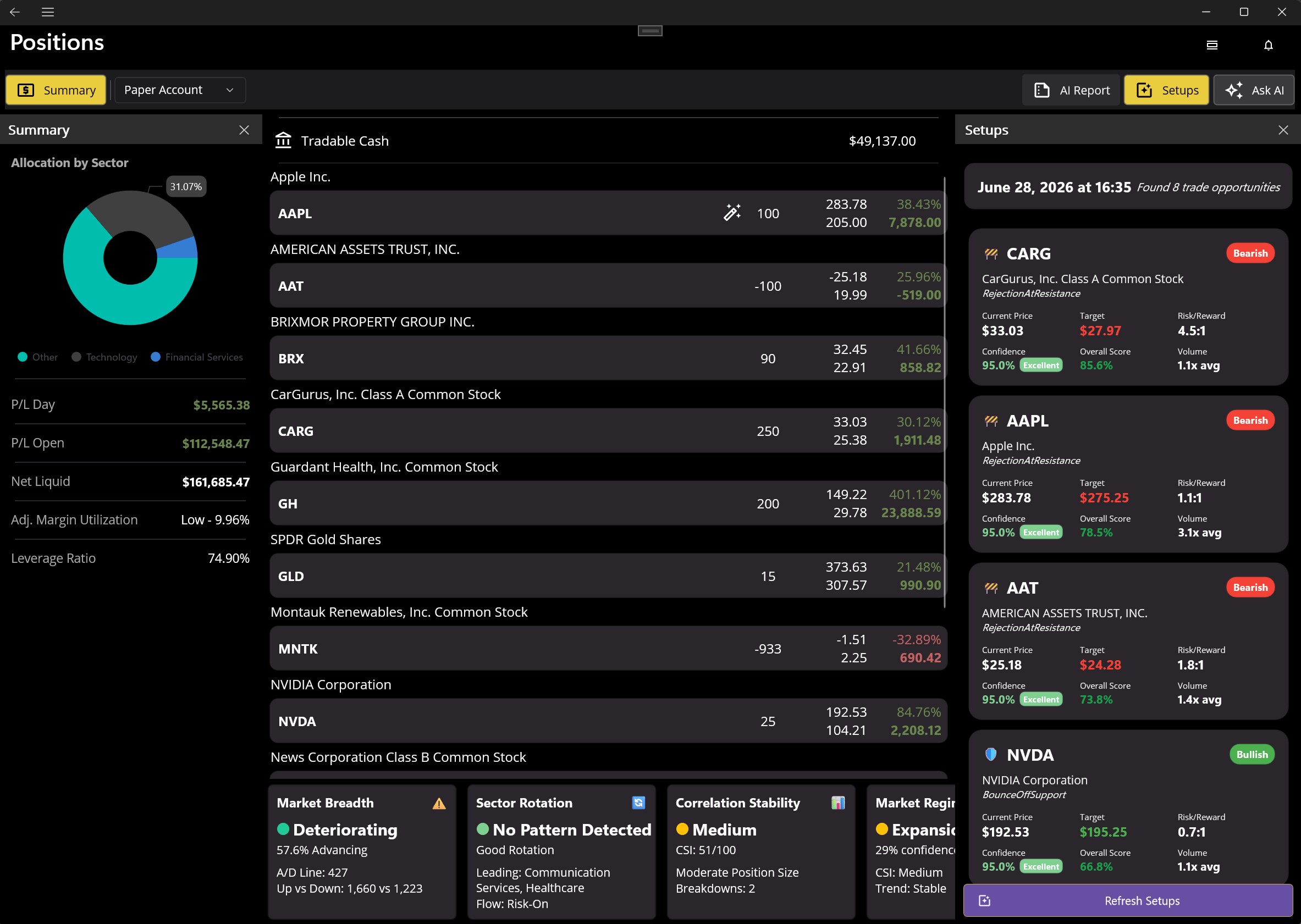This screenshot has height=924, width=1301.
Task: Open the Market Regime card
Action: [x=911, y=852]
